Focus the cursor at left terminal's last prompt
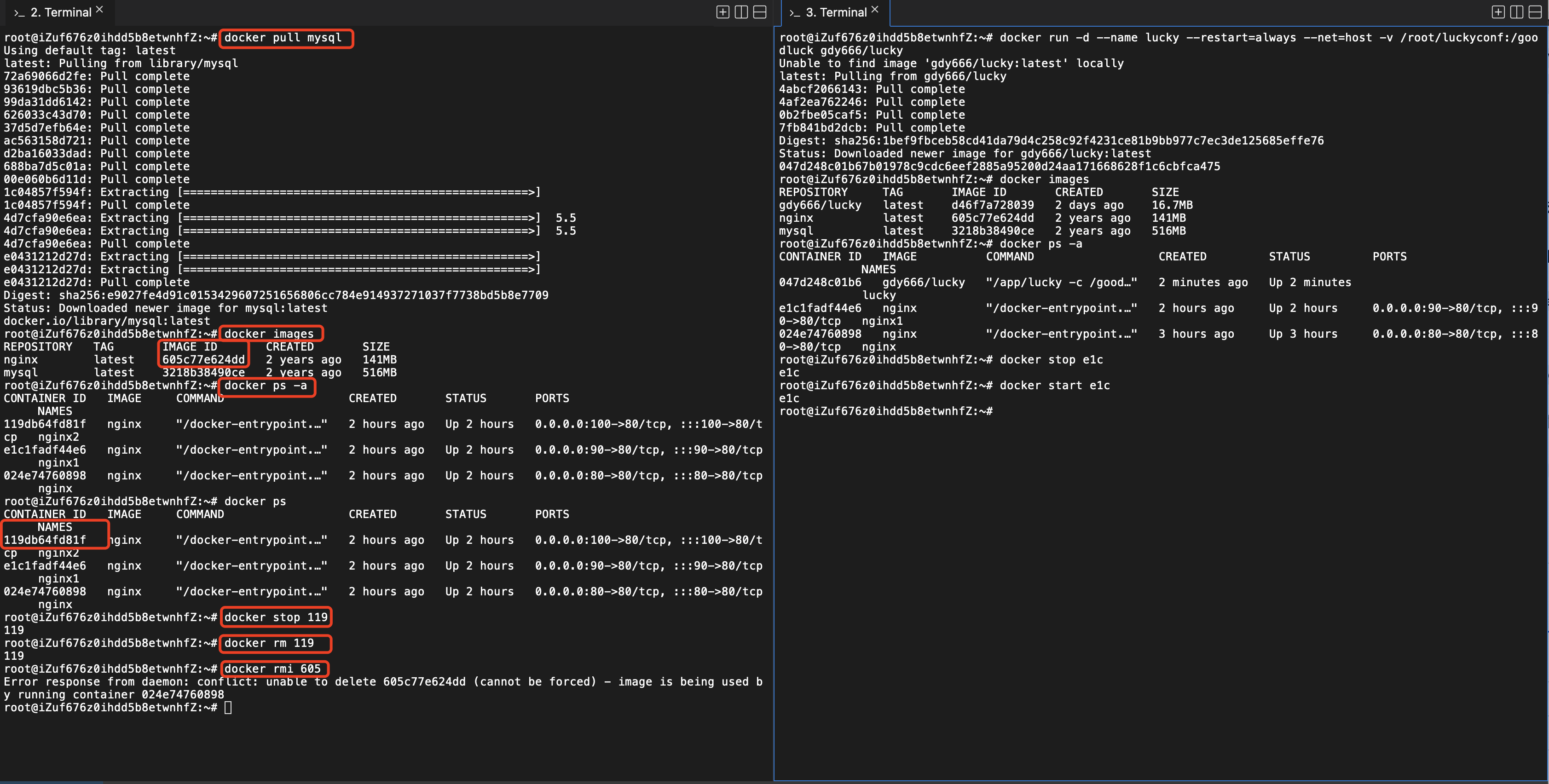Image resolution: width=1549 pixels, height=784 pixels. coord(228,708)
